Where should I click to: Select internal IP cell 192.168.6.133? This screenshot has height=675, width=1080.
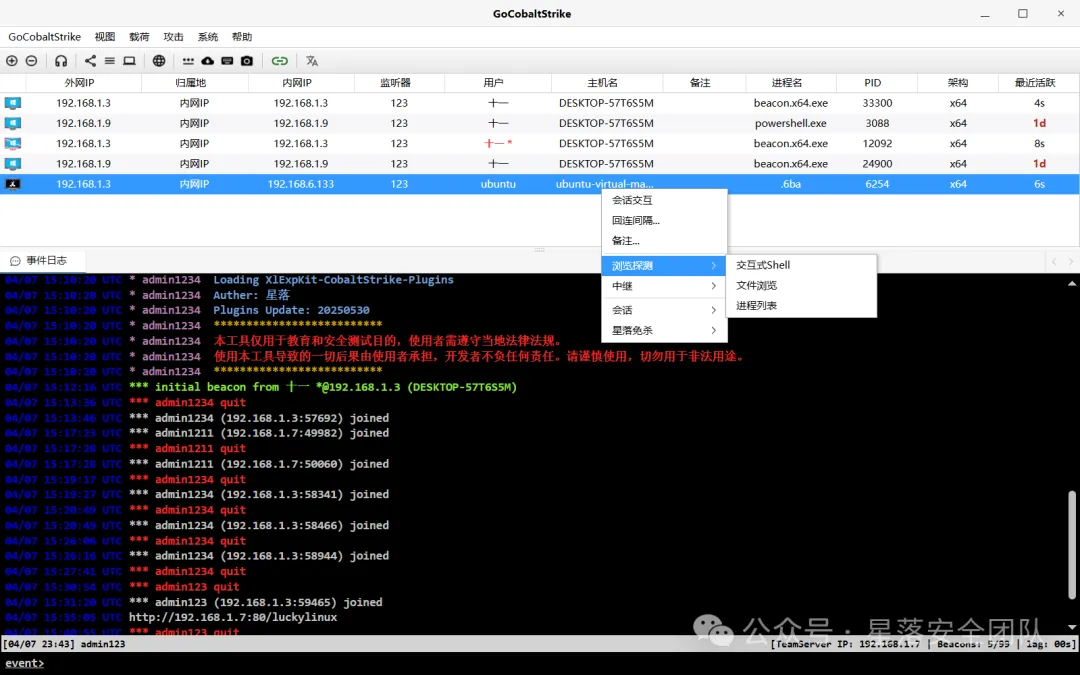(300, 184)
